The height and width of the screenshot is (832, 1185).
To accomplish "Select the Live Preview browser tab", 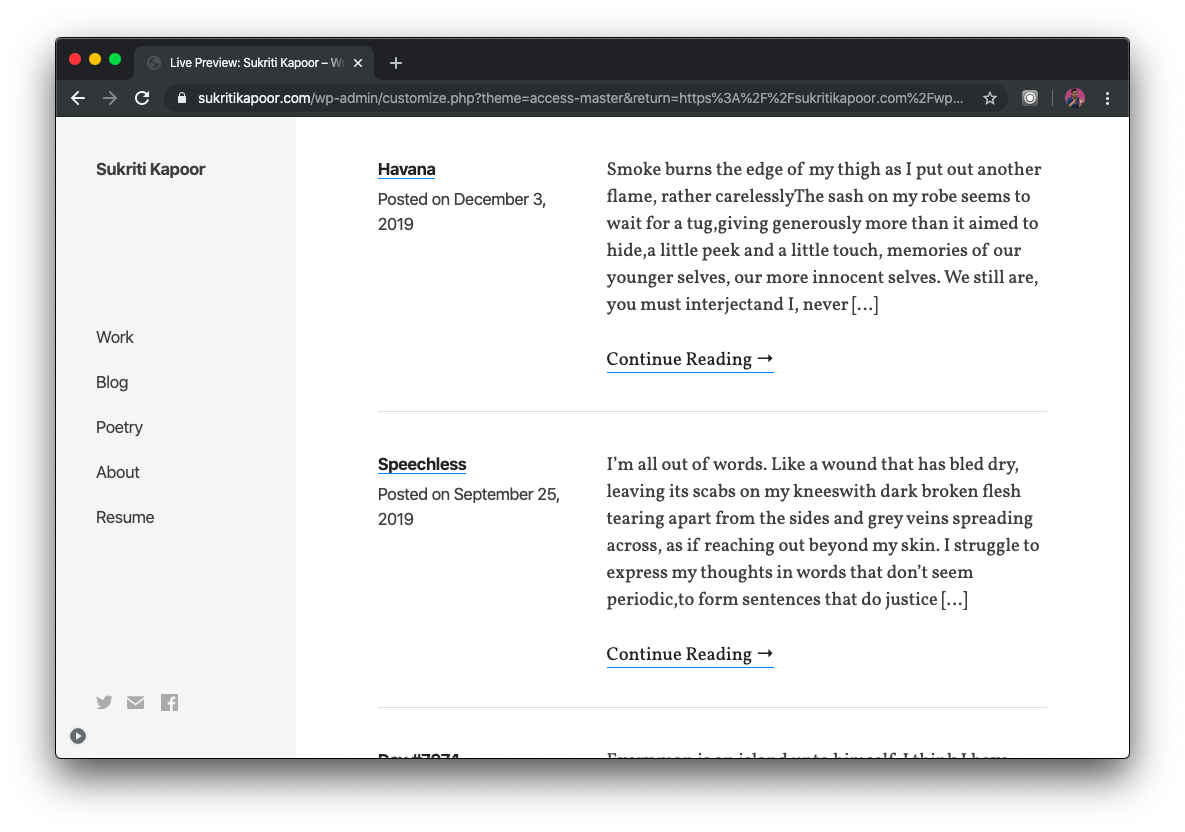I will (255, 63).
